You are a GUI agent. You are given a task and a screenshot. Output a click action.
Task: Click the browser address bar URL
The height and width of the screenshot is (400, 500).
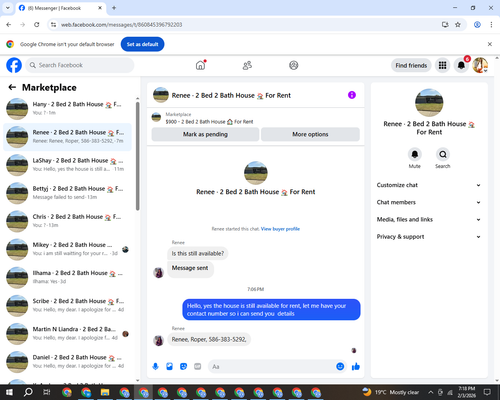click(121, 25)
